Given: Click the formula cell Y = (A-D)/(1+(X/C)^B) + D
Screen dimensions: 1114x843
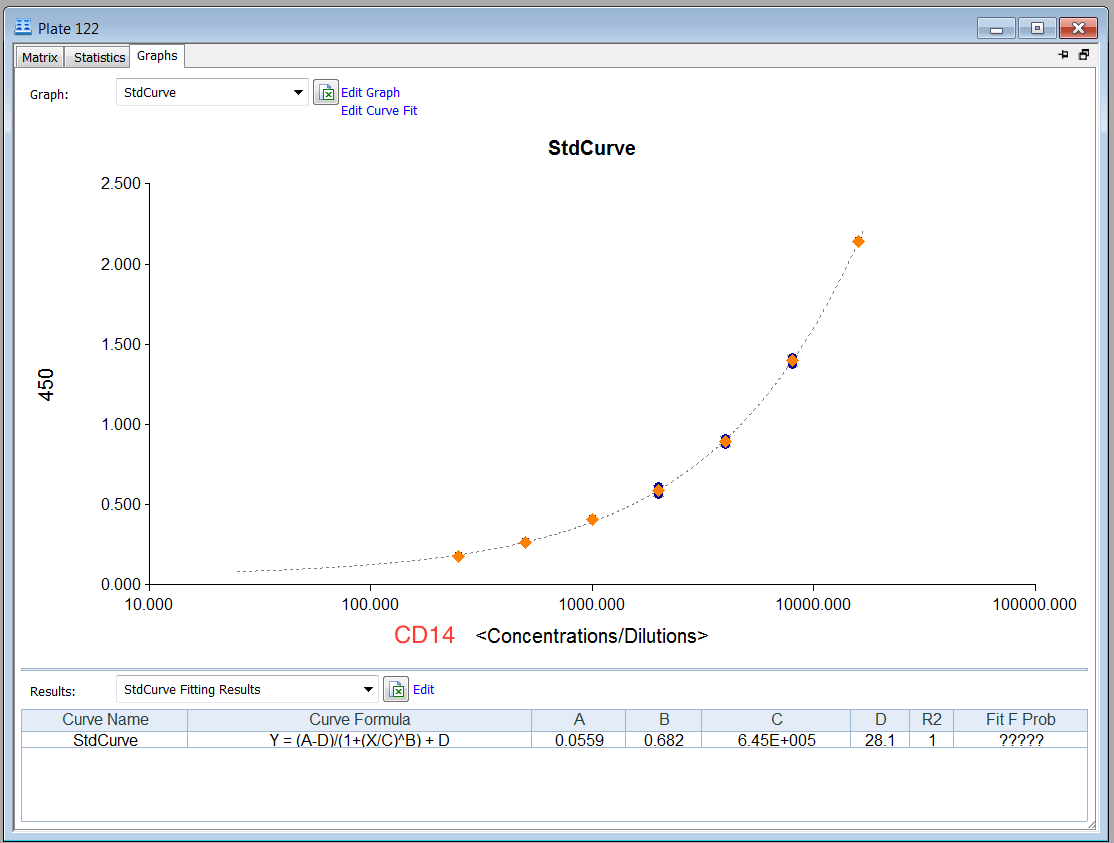Looking at the screenshot, I should coord(359,740).
